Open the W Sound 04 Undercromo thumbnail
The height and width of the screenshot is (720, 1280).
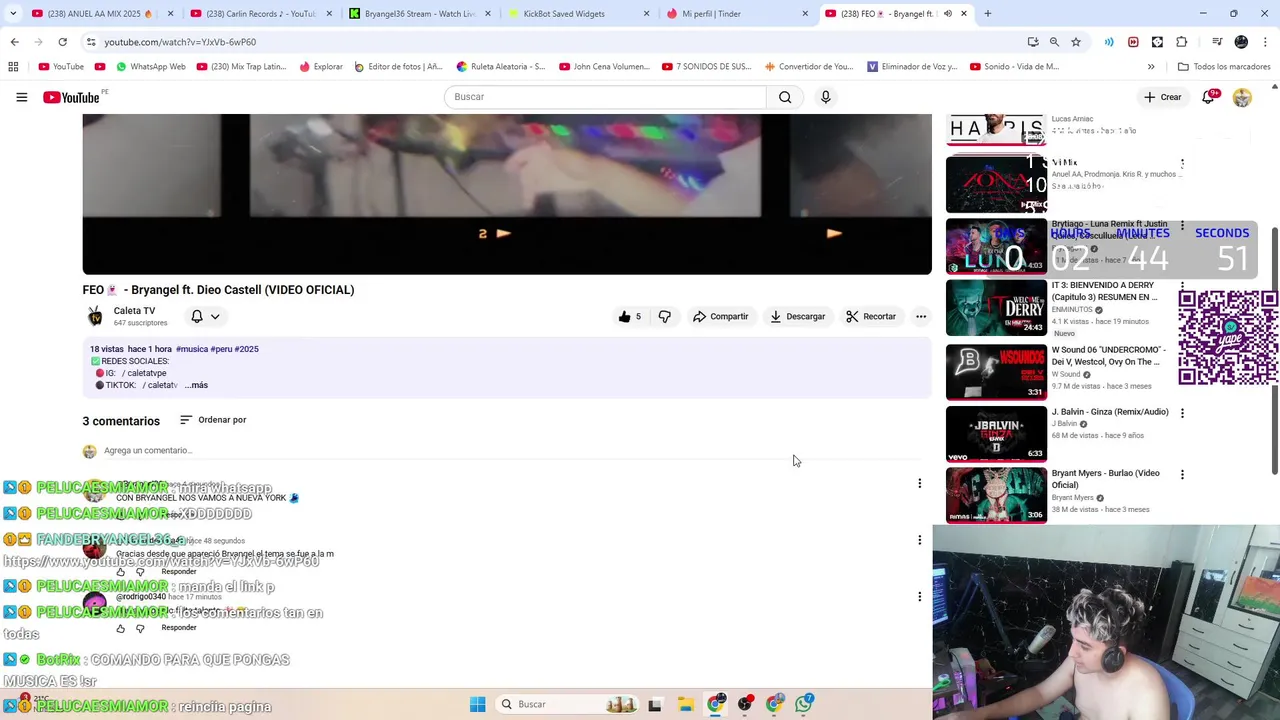996,371
